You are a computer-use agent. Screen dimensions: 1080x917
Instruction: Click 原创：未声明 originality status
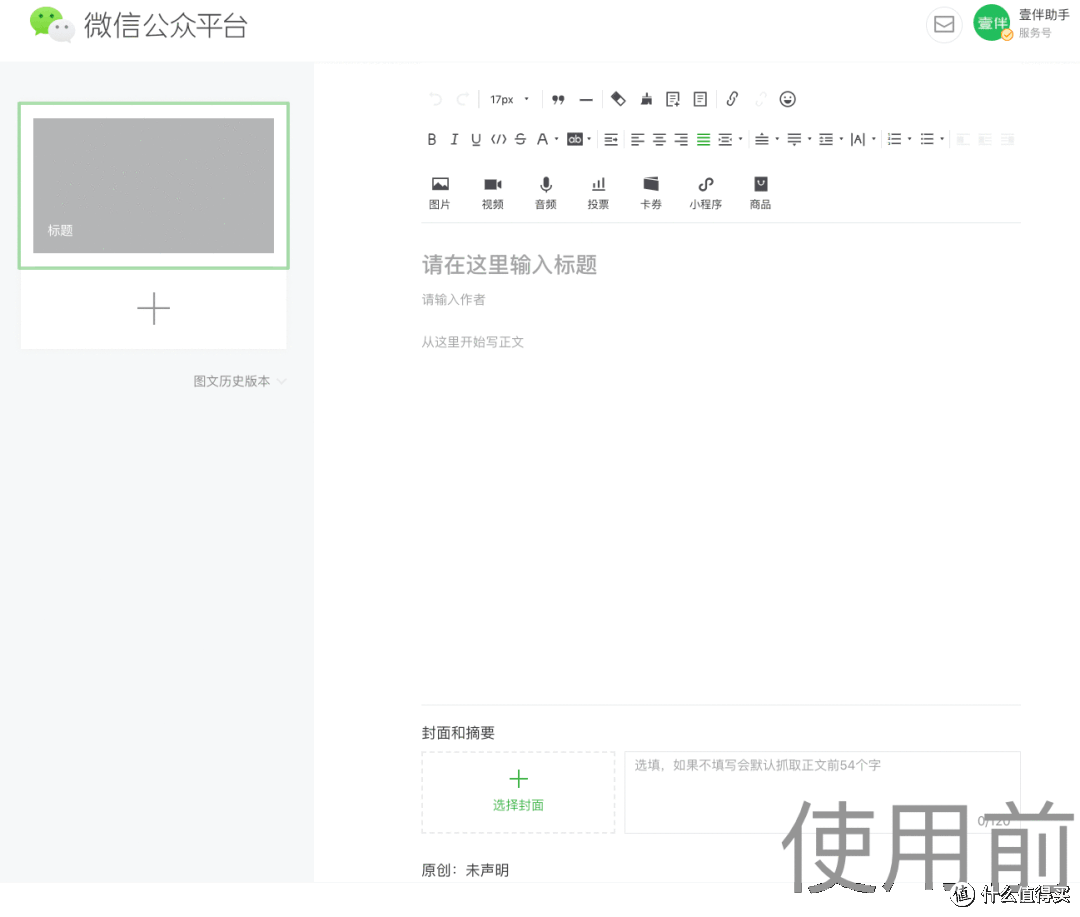point(465,870)
